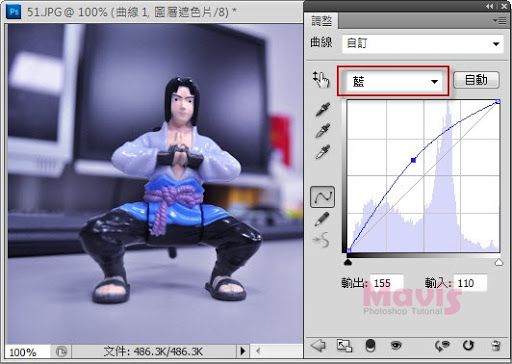Viewport: 512px width, 364px height.
Task: Click the white point slider triangle
Action: coord(499,262)
